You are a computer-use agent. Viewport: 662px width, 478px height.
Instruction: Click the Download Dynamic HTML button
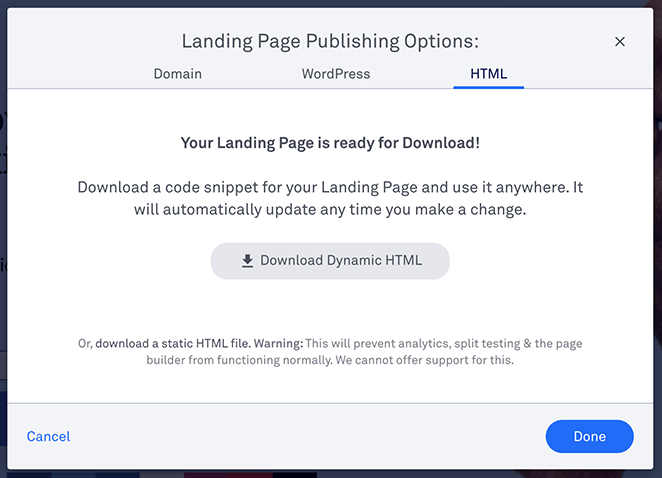coord(330,261)
